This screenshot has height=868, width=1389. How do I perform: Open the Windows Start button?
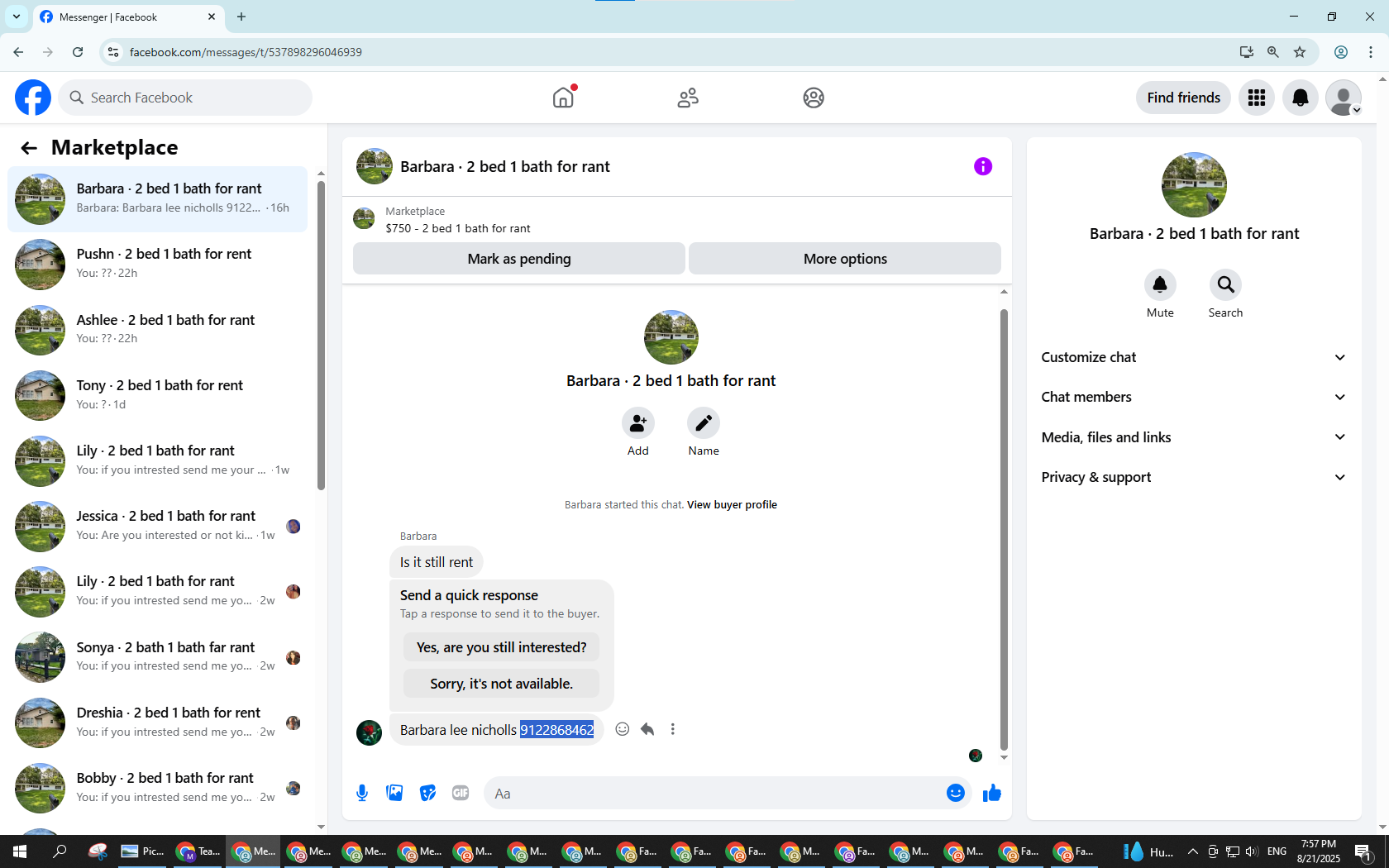tap(20, 851)
